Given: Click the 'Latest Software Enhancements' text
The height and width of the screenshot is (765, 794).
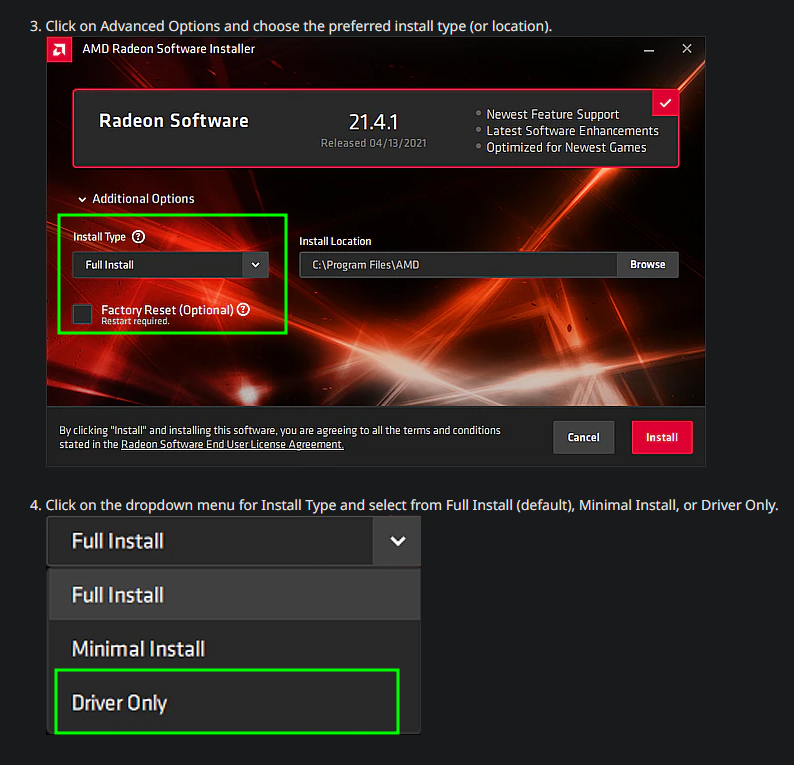Looking at the screenshot, I should (572, 131).
